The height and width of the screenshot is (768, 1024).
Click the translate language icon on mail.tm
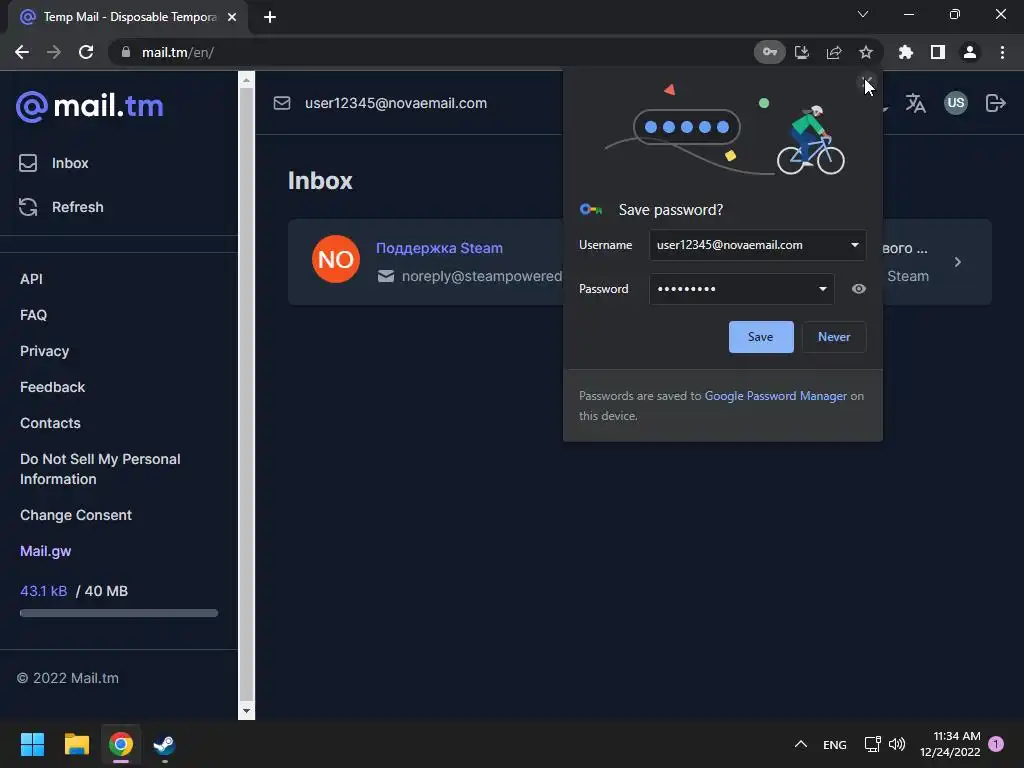tap(916, 103)
